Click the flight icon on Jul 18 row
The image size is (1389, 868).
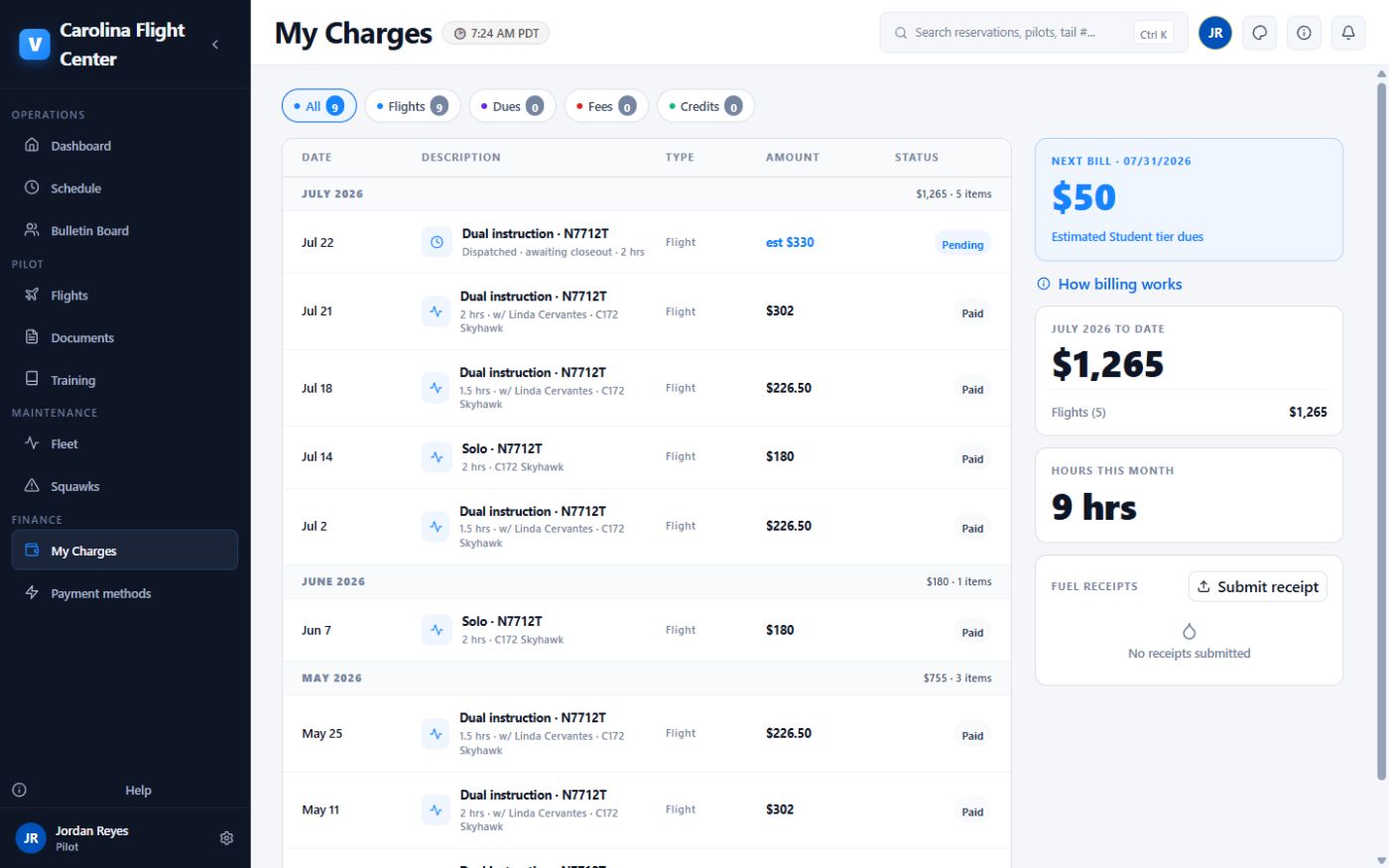coord(436,388)
